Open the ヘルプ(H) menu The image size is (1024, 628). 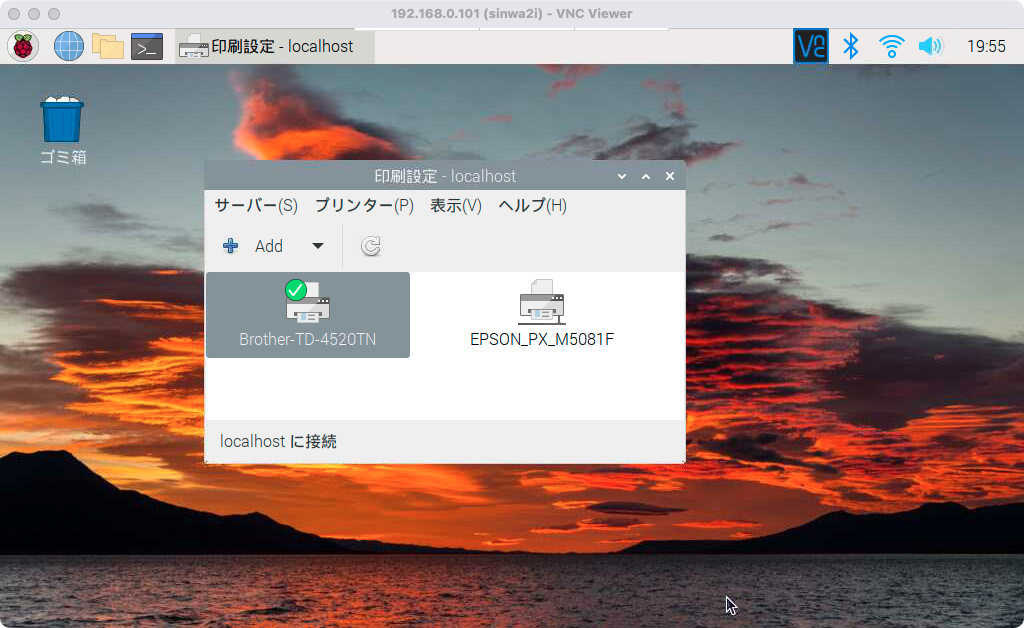pyautogui.click(x=532, y=205)
